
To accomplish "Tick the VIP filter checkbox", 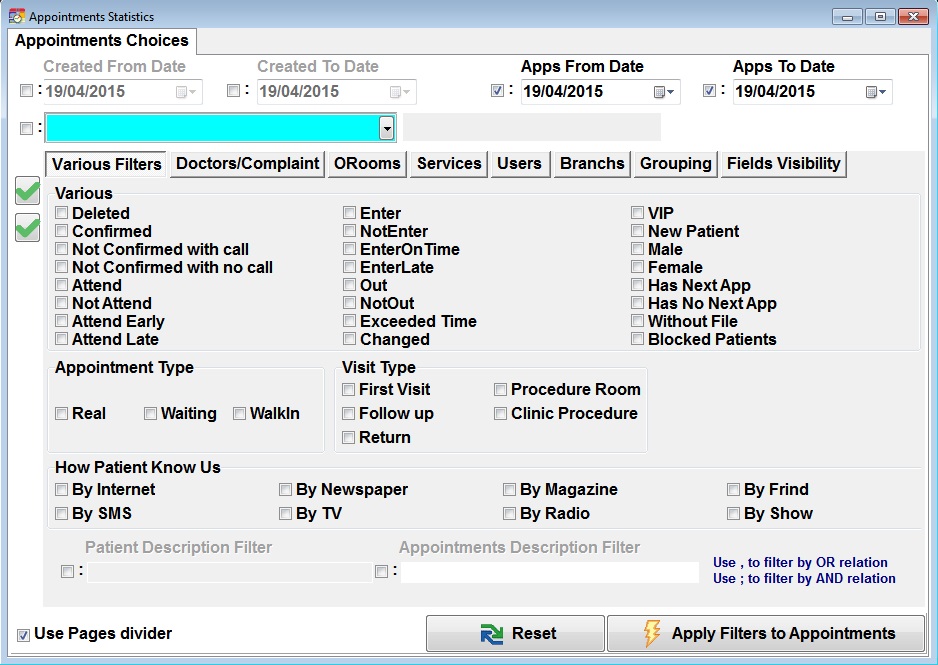I will pyautogui.click(x=638, y=213).
